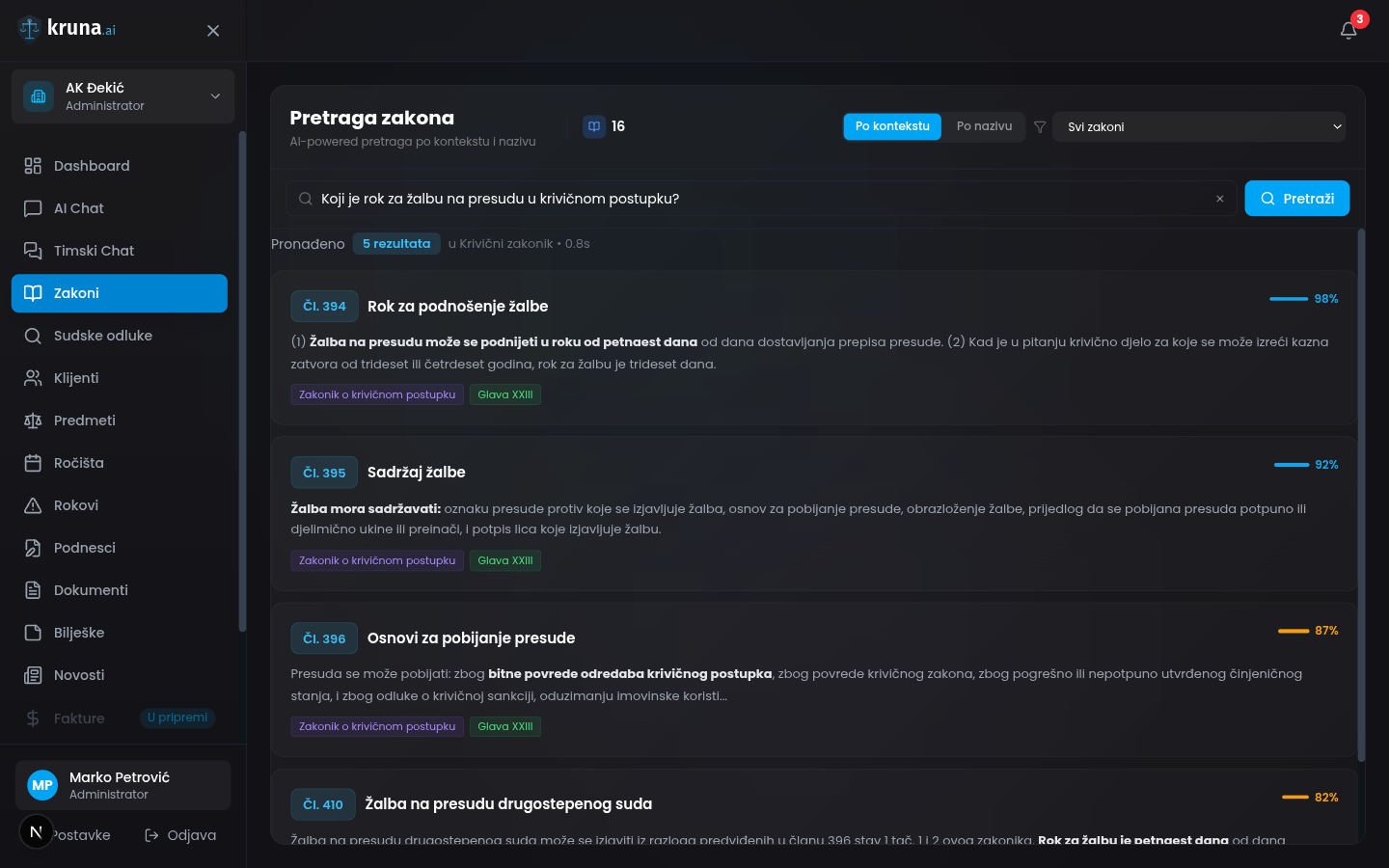Switch search mode to Po nazivu
The width and height of the screenshot is (1389, 868).
pyautogui.click(x=984, y=126)
